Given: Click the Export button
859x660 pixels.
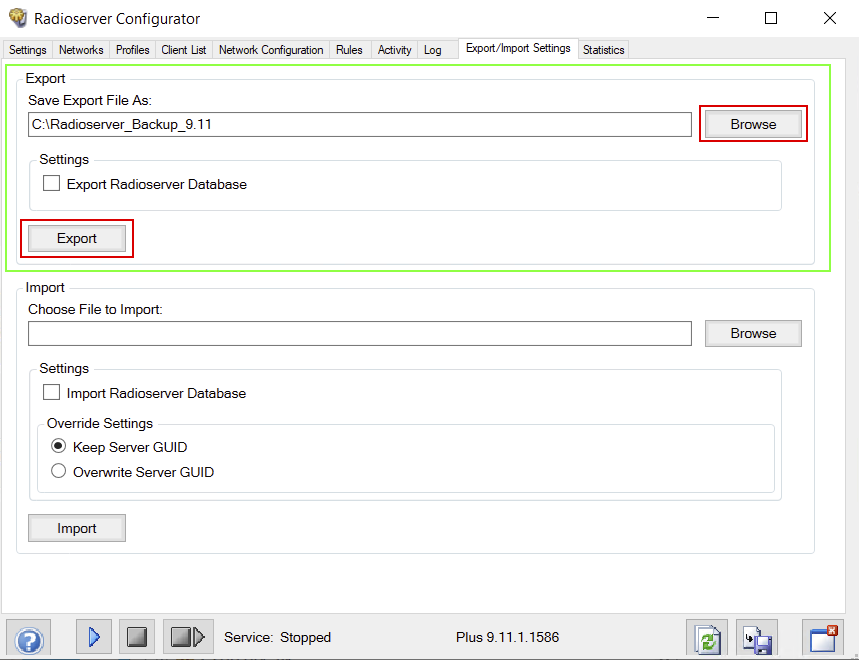Looking at the screenshot, I should 77,238.
